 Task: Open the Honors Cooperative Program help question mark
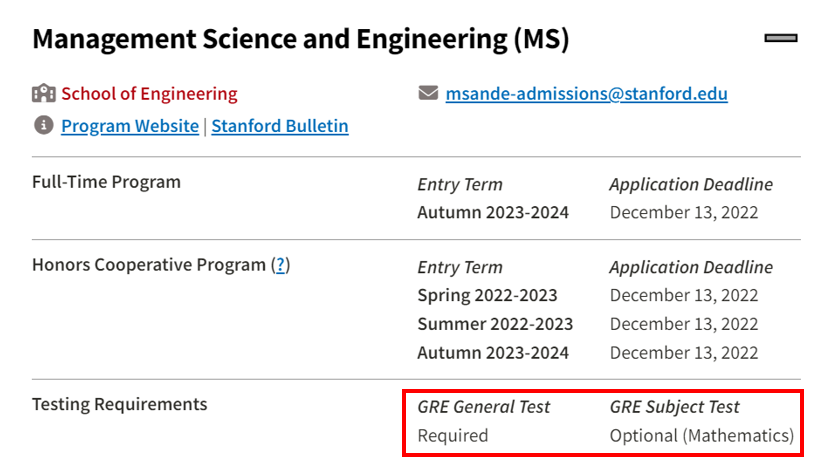(x=281, y=265)
